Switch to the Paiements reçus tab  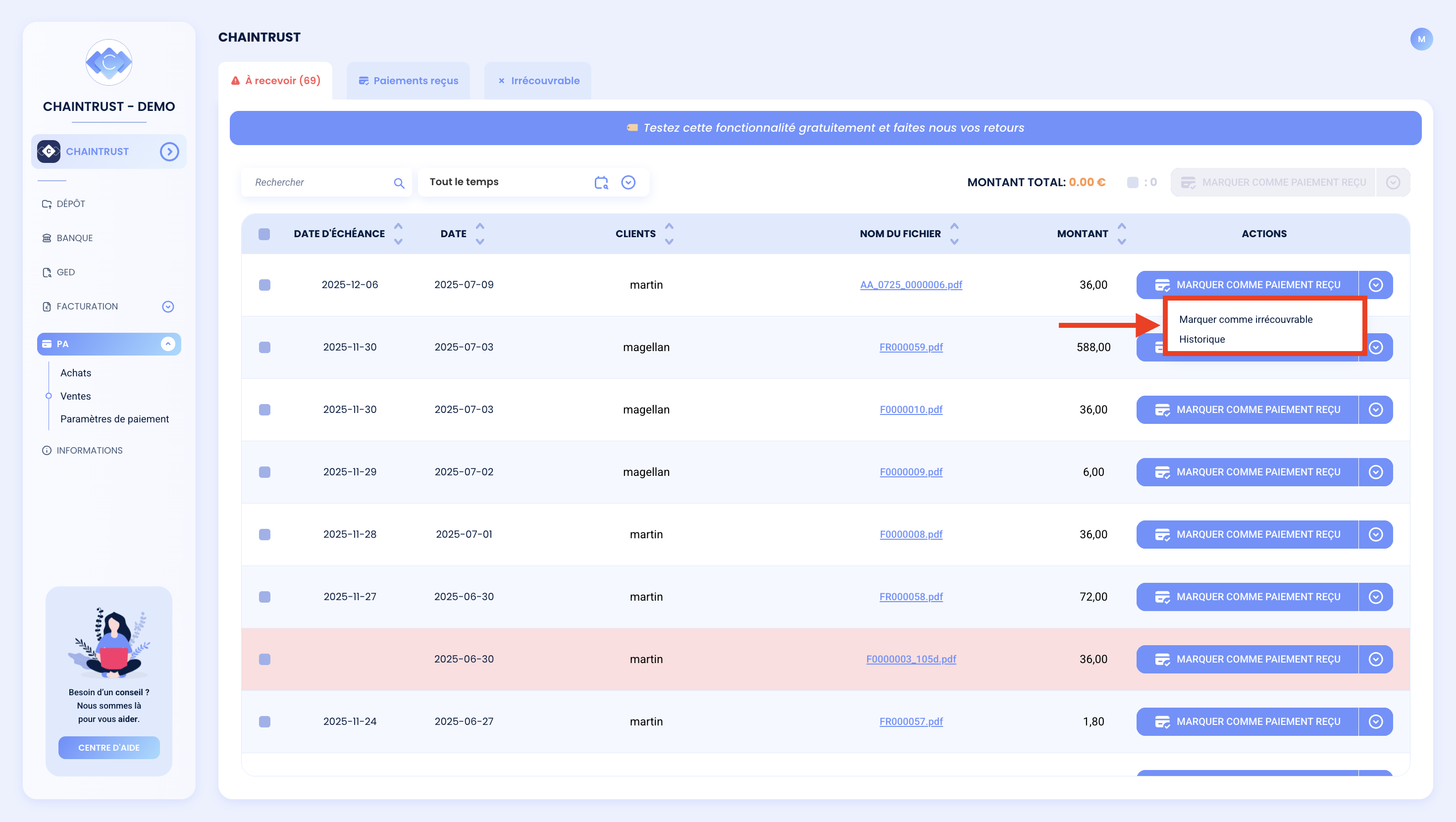[x=409, y=81]
